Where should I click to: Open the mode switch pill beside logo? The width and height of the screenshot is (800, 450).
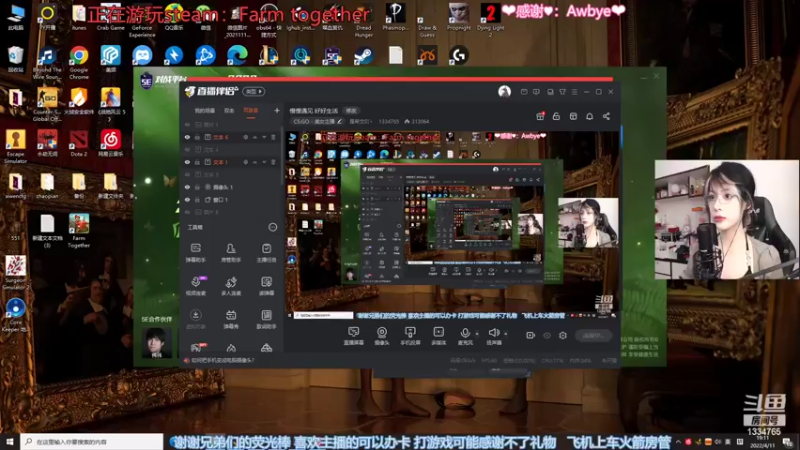coord(254,91)
